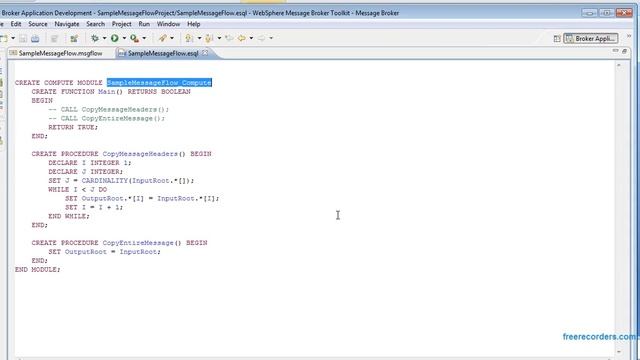The width and height of the screenshot is (640, 360).
Task: Click the editor scrollbar down arrow
Action: [619, 351]
